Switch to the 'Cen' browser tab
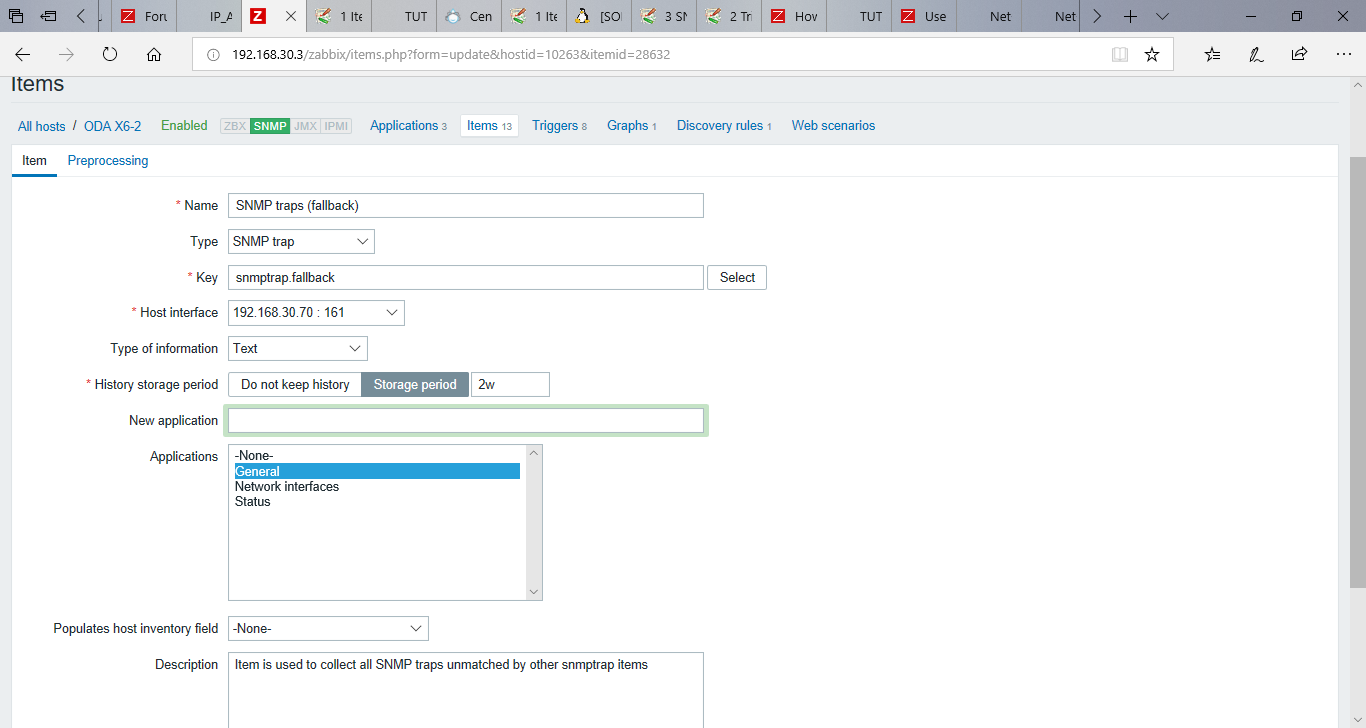 pyautogui.click(x=470, y=17)
